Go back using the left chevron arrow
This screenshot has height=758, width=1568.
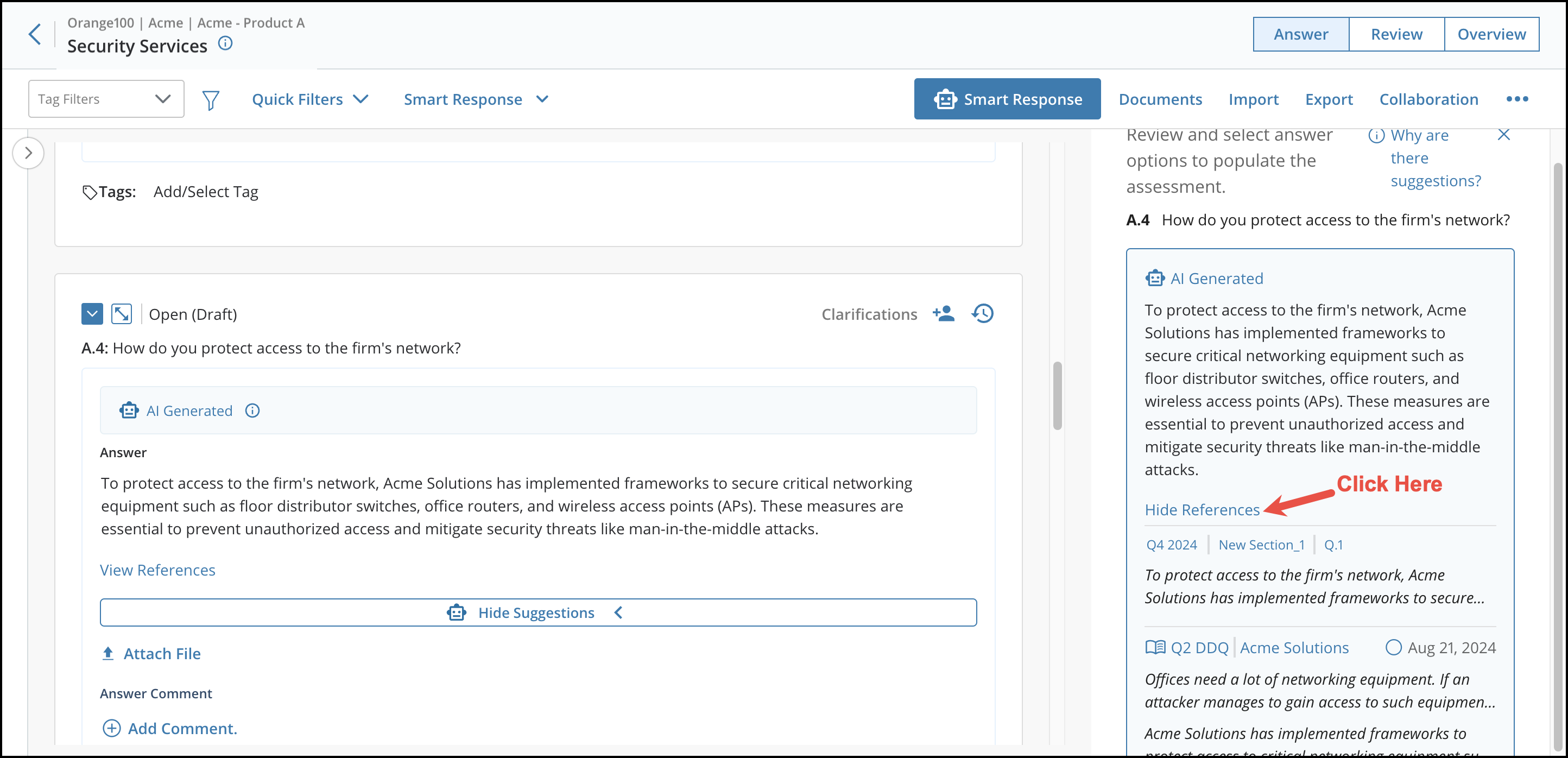(35, 34)
